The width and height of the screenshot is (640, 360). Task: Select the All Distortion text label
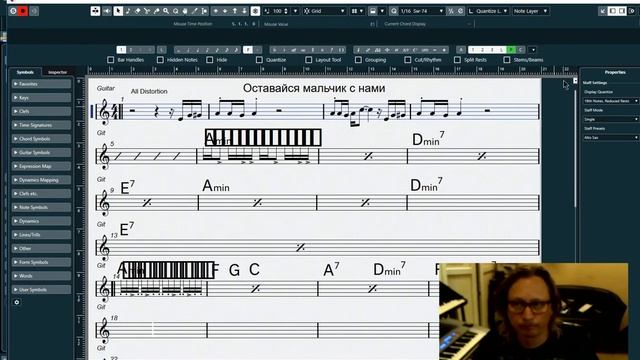tap(149, 91)
